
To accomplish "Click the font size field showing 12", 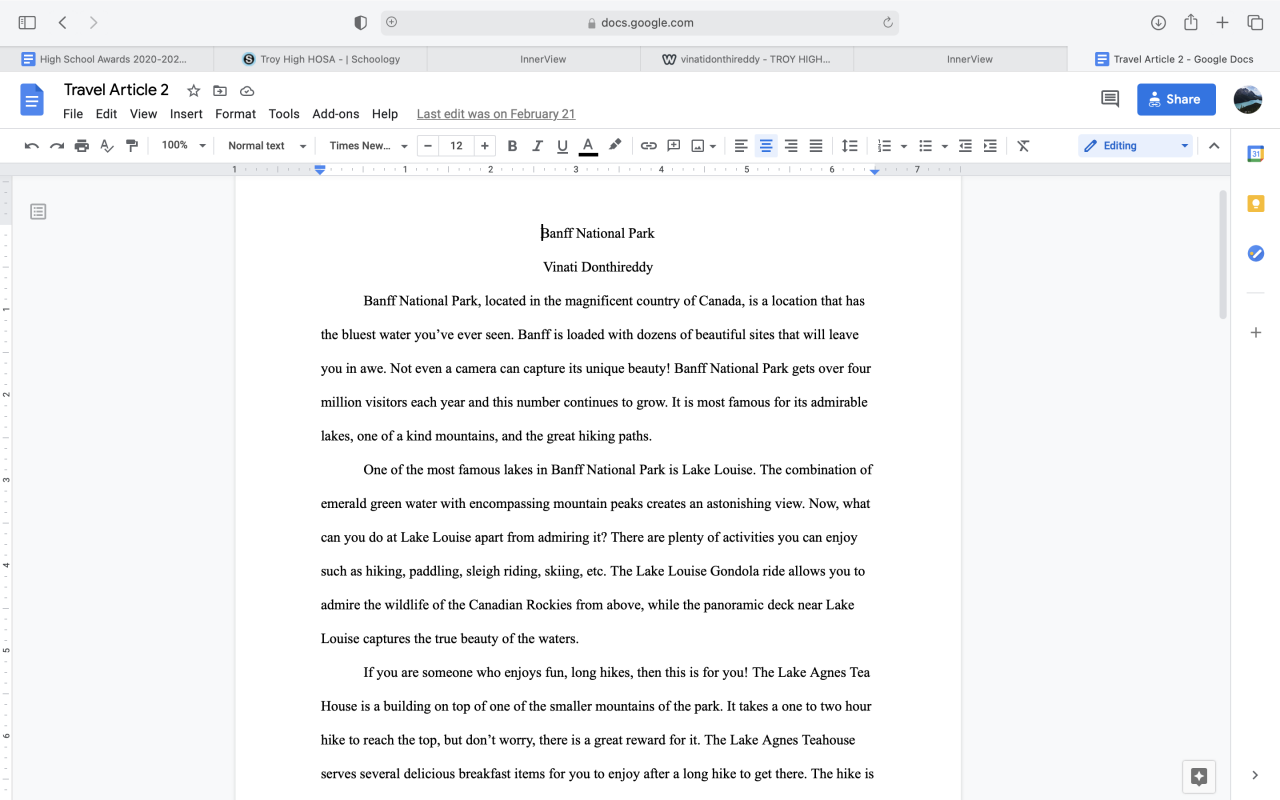I will 456,146.
